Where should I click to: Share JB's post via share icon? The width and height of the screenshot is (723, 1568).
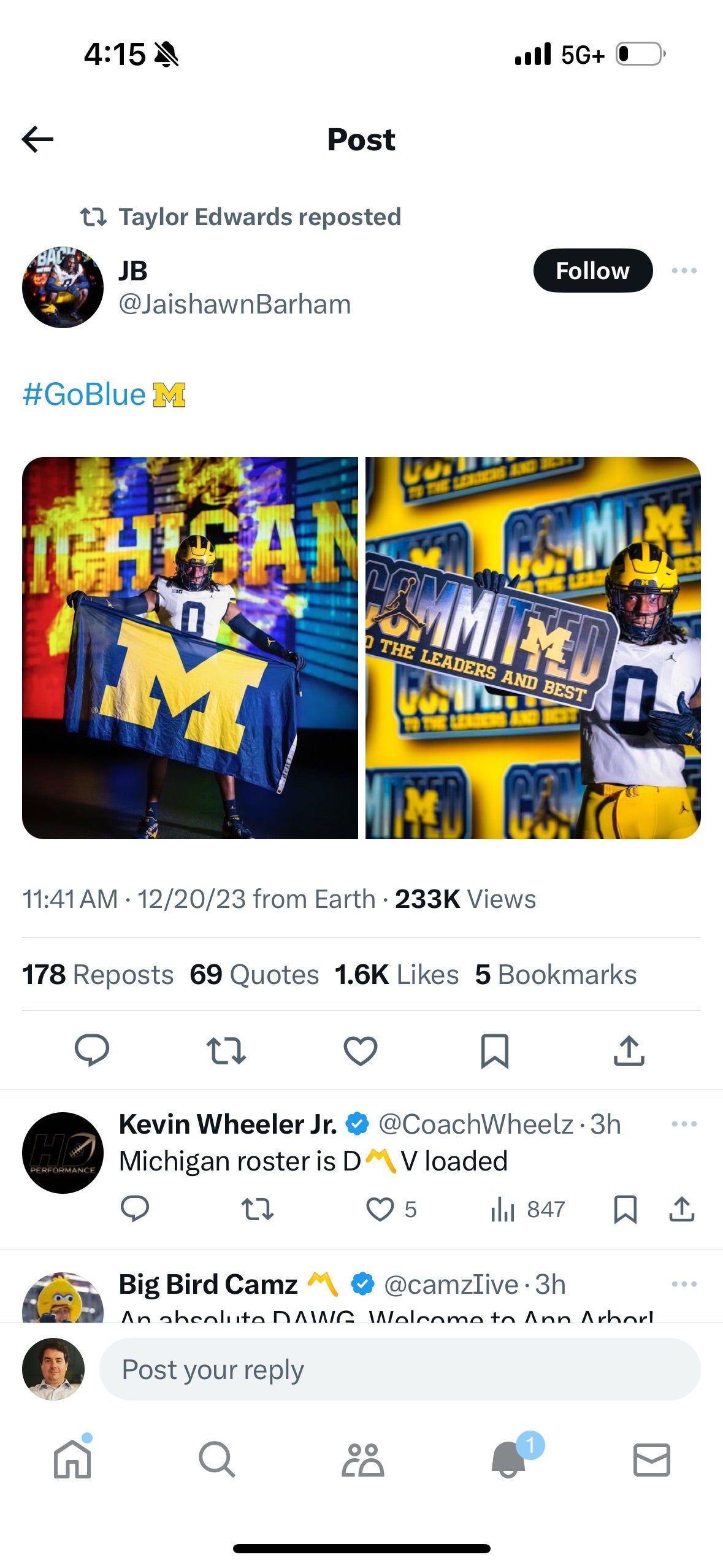(629, 1050)
